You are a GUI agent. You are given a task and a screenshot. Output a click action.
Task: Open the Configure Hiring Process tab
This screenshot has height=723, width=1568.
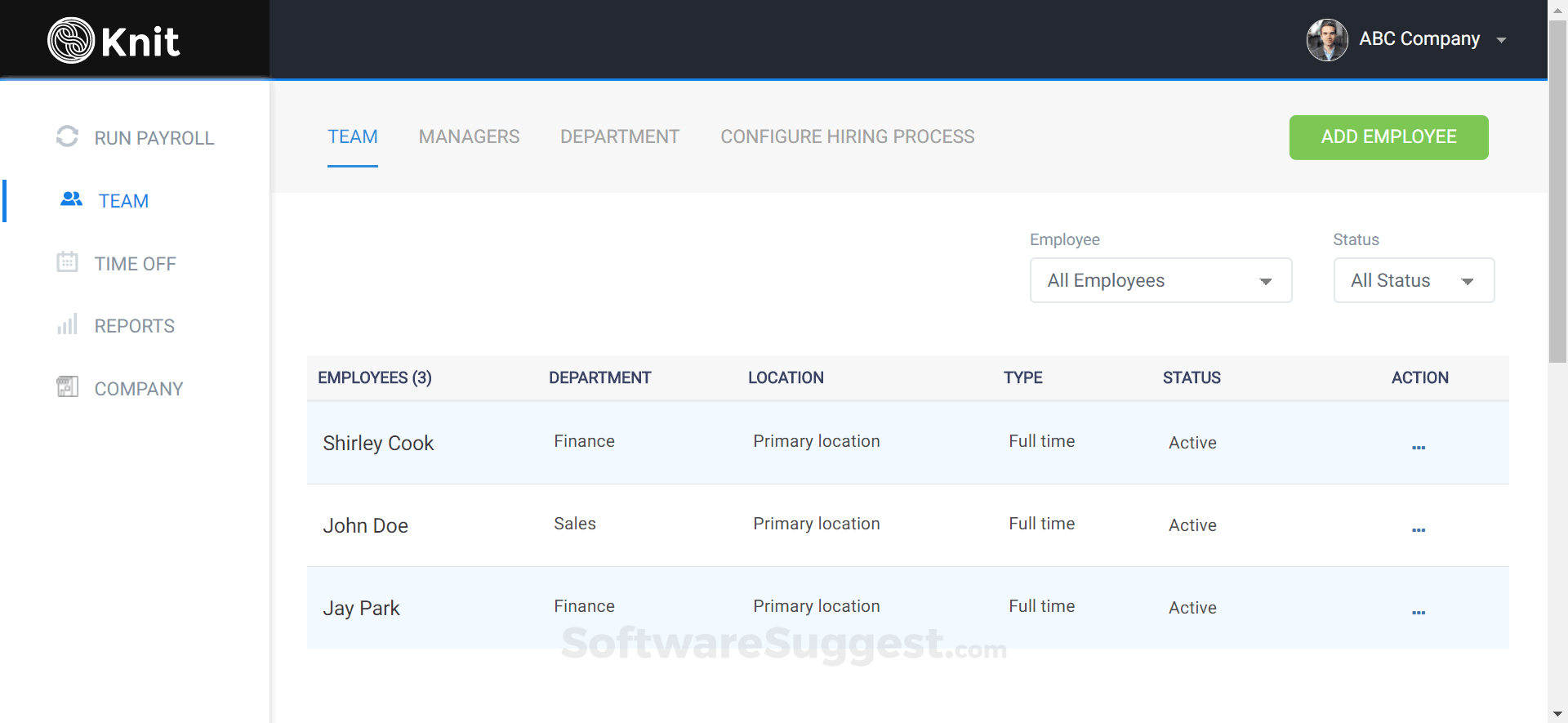coord(847,136)
